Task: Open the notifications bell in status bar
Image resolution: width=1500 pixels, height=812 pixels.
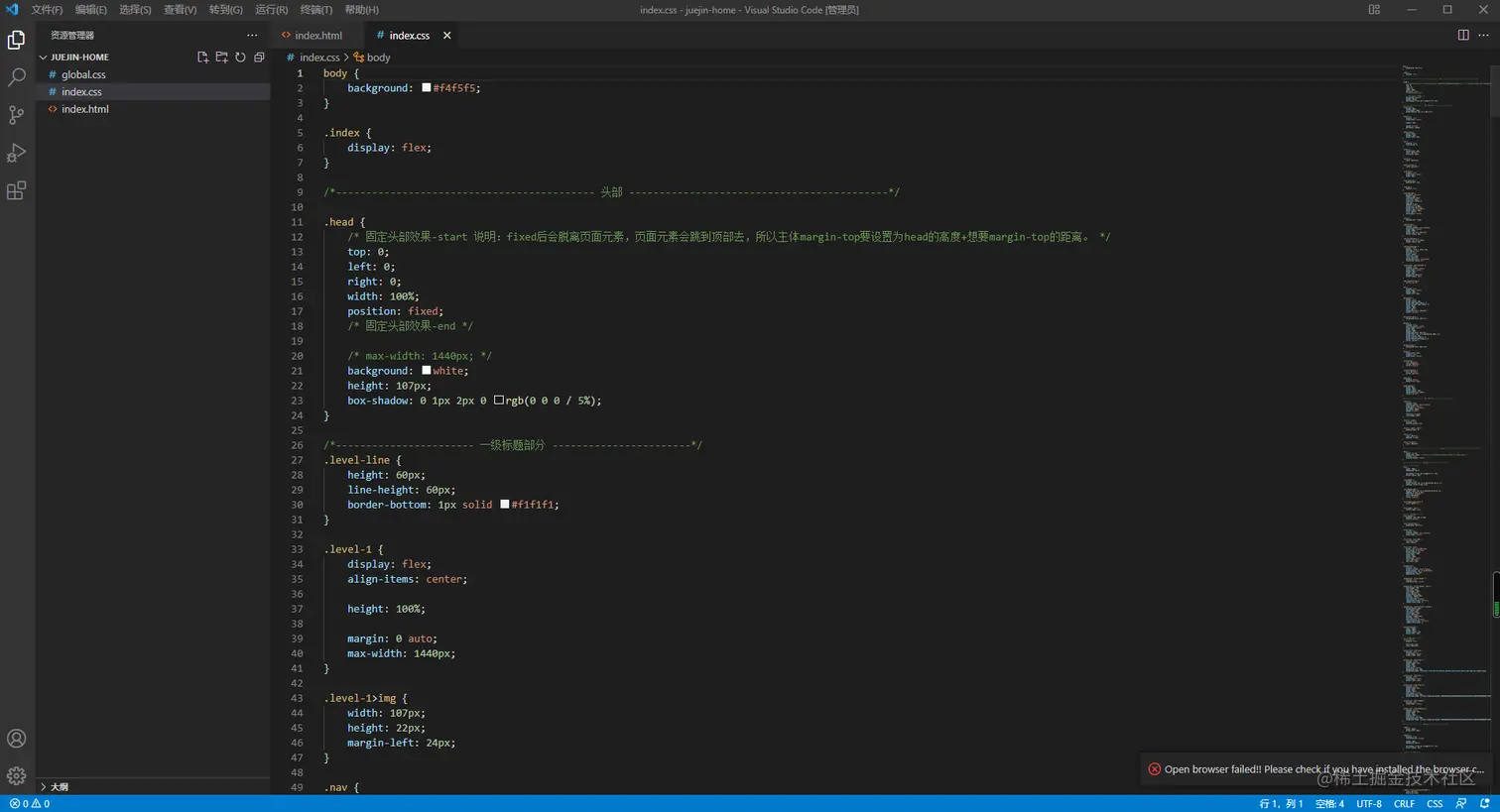Action: [1484, 804]
